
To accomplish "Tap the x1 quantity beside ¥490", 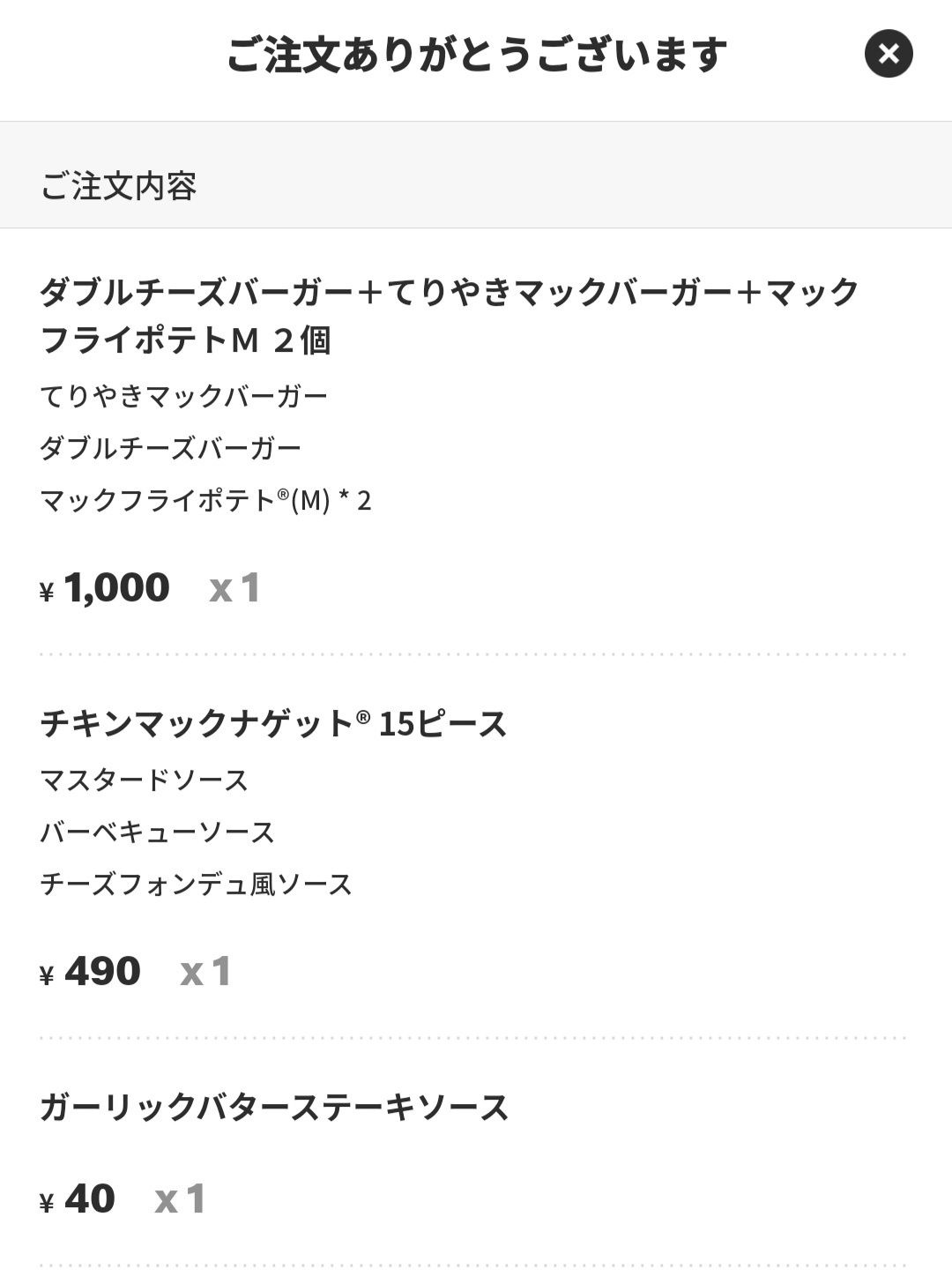I will 205,972.
